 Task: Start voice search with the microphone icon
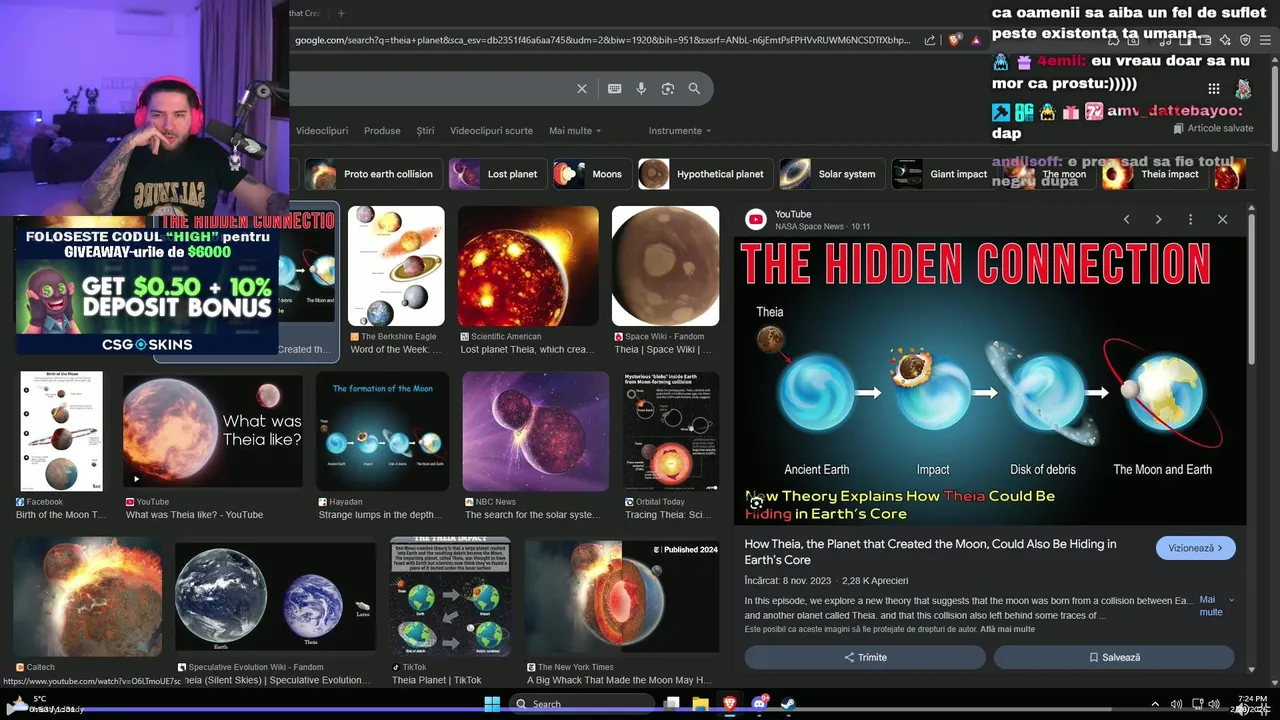[641, 89]
